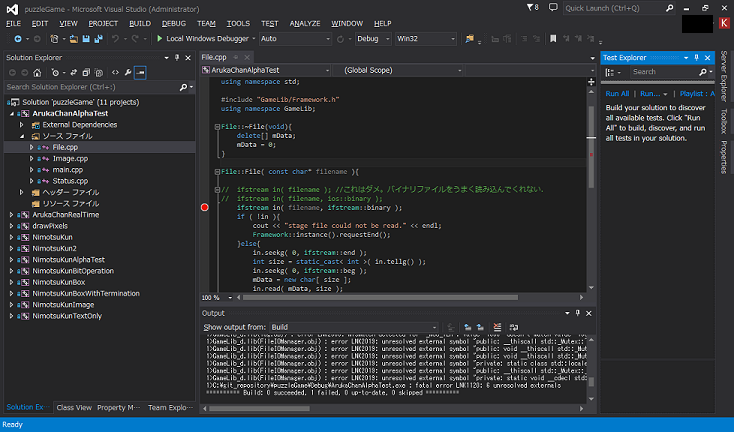The height and width of the screenshot is (432, 734).
Task: Click Go to Next Message icon in Output
Action: [x=480, y=327]
